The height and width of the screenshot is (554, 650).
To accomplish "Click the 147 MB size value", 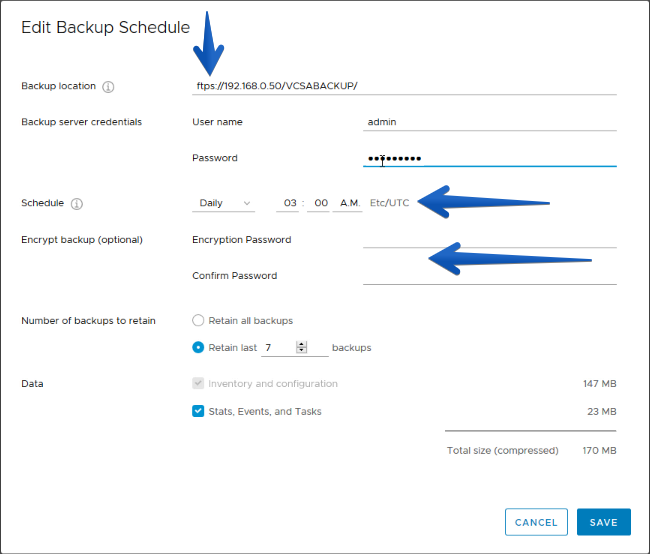I will pos(599,384).
